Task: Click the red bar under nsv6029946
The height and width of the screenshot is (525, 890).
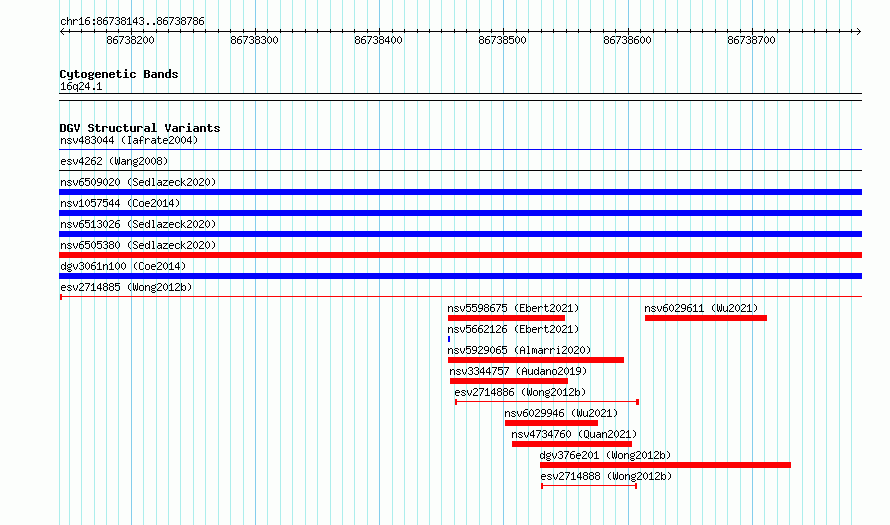Action: [x=551, y=423]
